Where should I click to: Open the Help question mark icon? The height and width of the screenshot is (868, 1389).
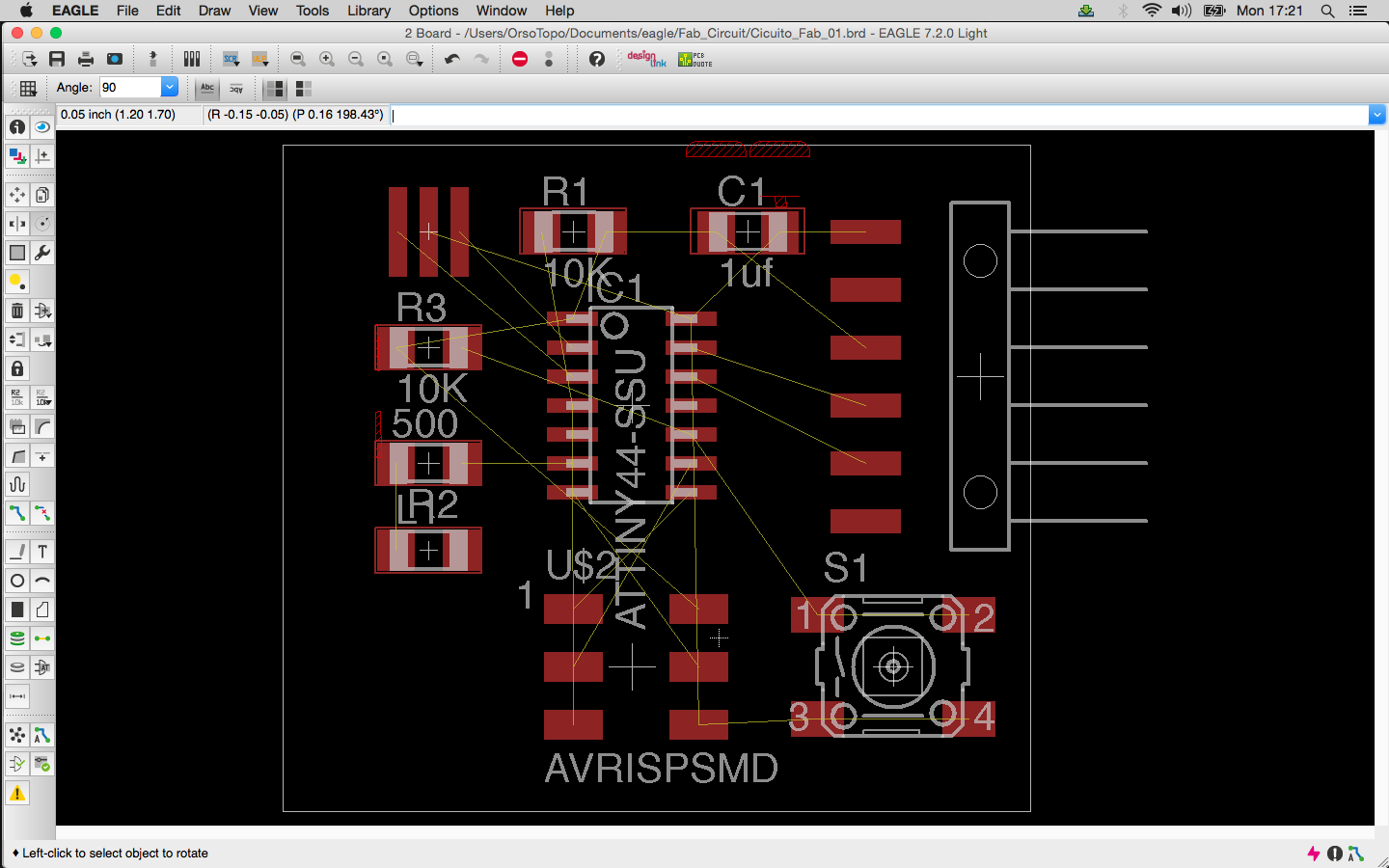point(597,59)
